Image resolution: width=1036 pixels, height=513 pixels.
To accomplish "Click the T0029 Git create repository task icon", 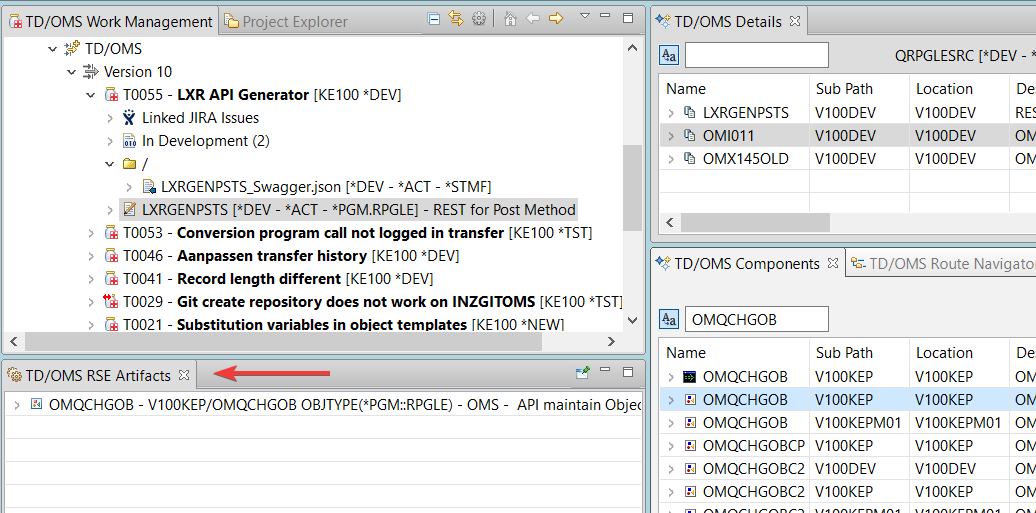I will point(111,302).
